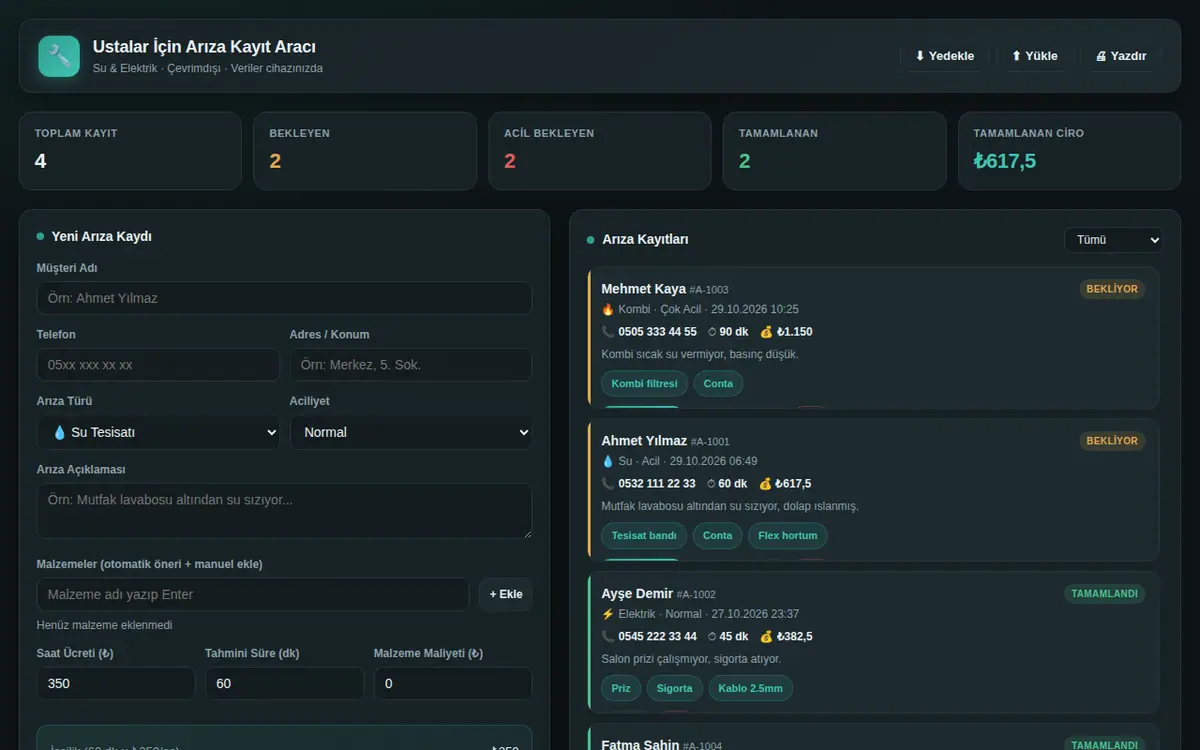
Task: Click the Yedekle backup button
Action: [944, 56]
